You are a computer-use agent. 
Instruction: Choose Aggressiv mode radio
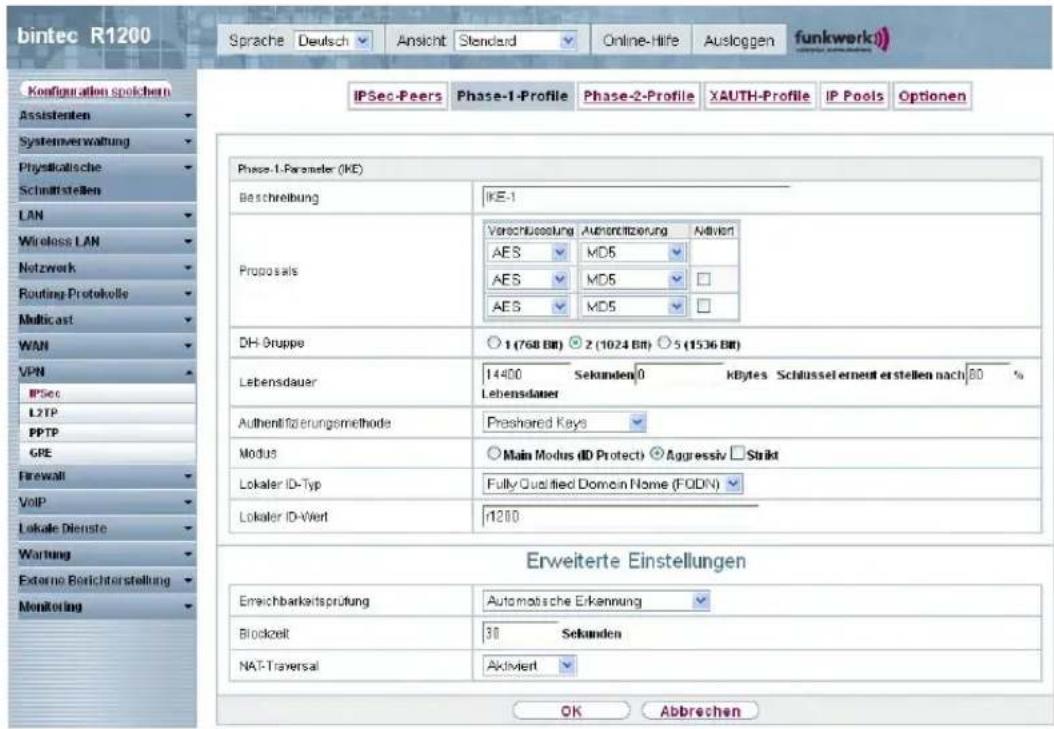[x=657, y=454]
